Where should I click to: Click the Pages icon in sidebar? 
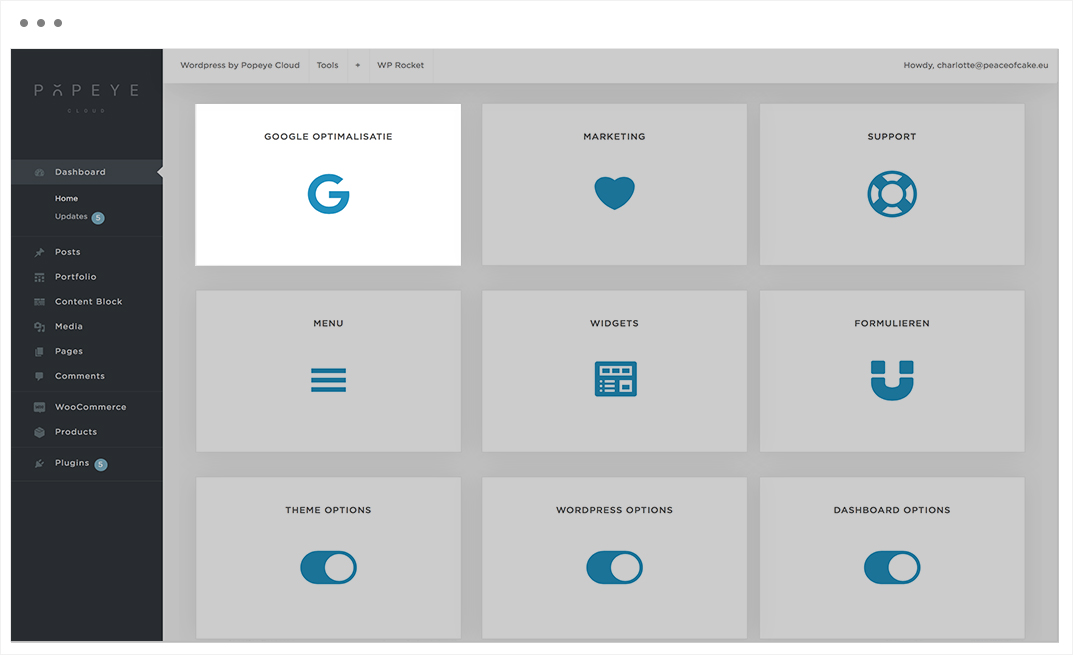pyautogui.click(x=39, y=352)
